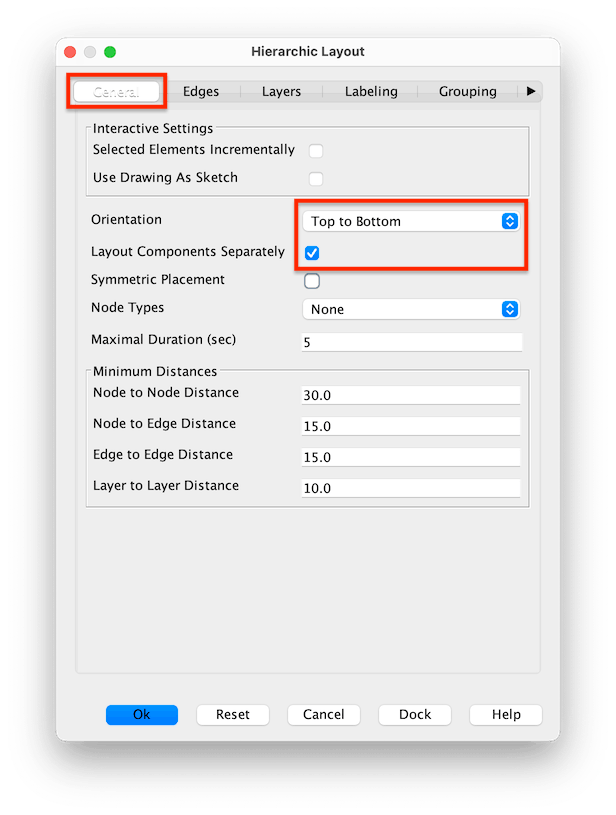616x815 pixels.
Task: Click the Maximal Duration input field
Action: click(411, 342)
